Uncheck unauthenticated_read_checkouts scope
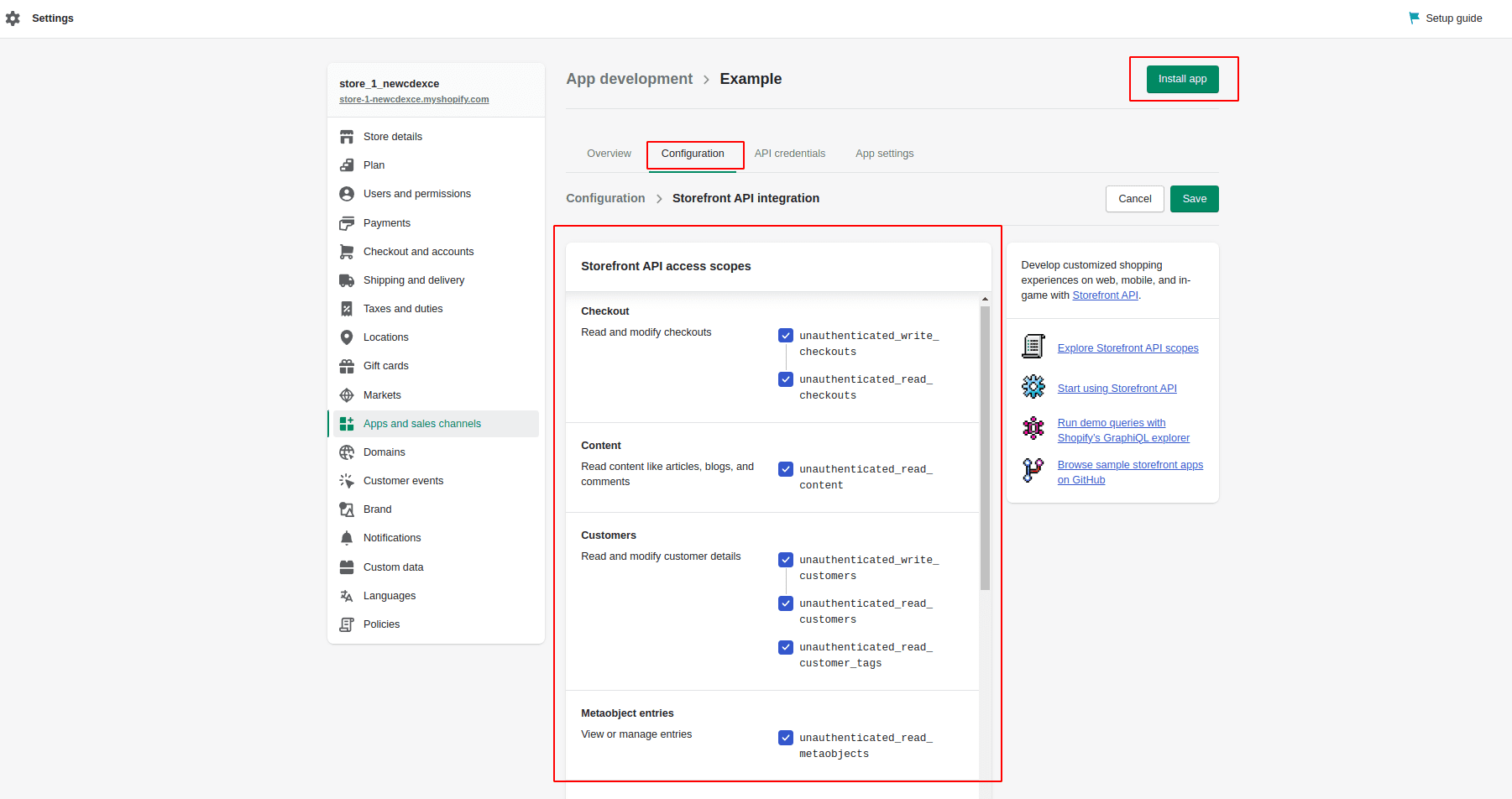The height and width of the screenshot is (799, 1512). point(786,379)
